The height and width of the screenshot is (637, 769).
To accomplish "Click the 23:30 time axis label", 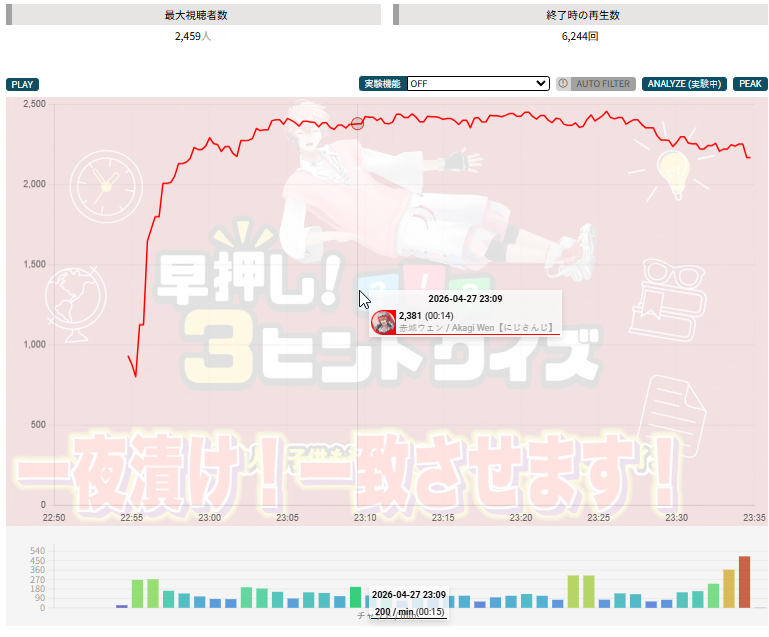I will [676, 517].
